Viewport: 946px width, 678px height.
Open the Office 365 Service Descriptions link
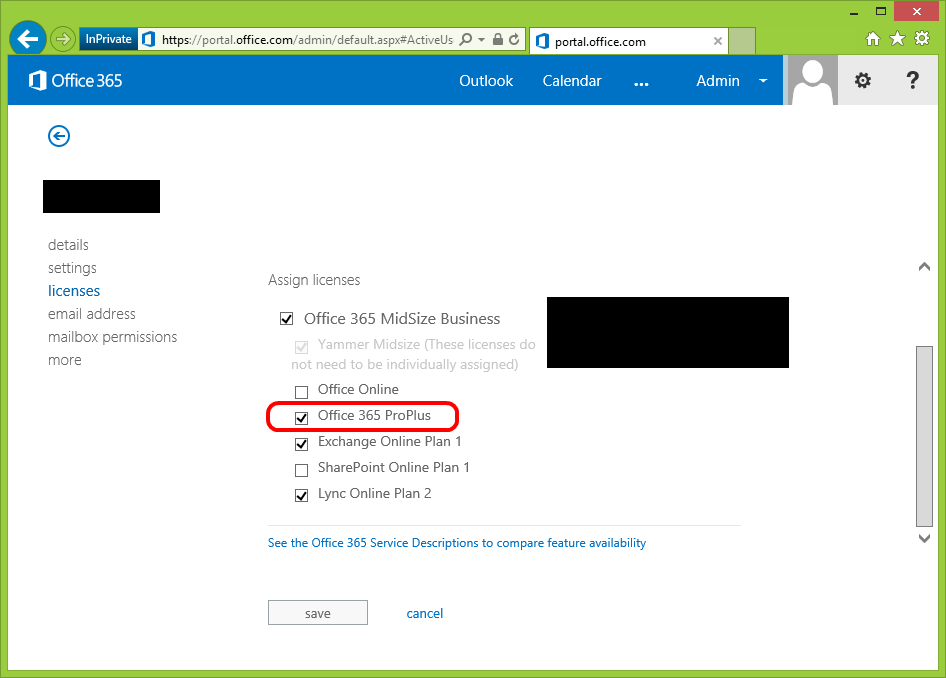(457, 543)
